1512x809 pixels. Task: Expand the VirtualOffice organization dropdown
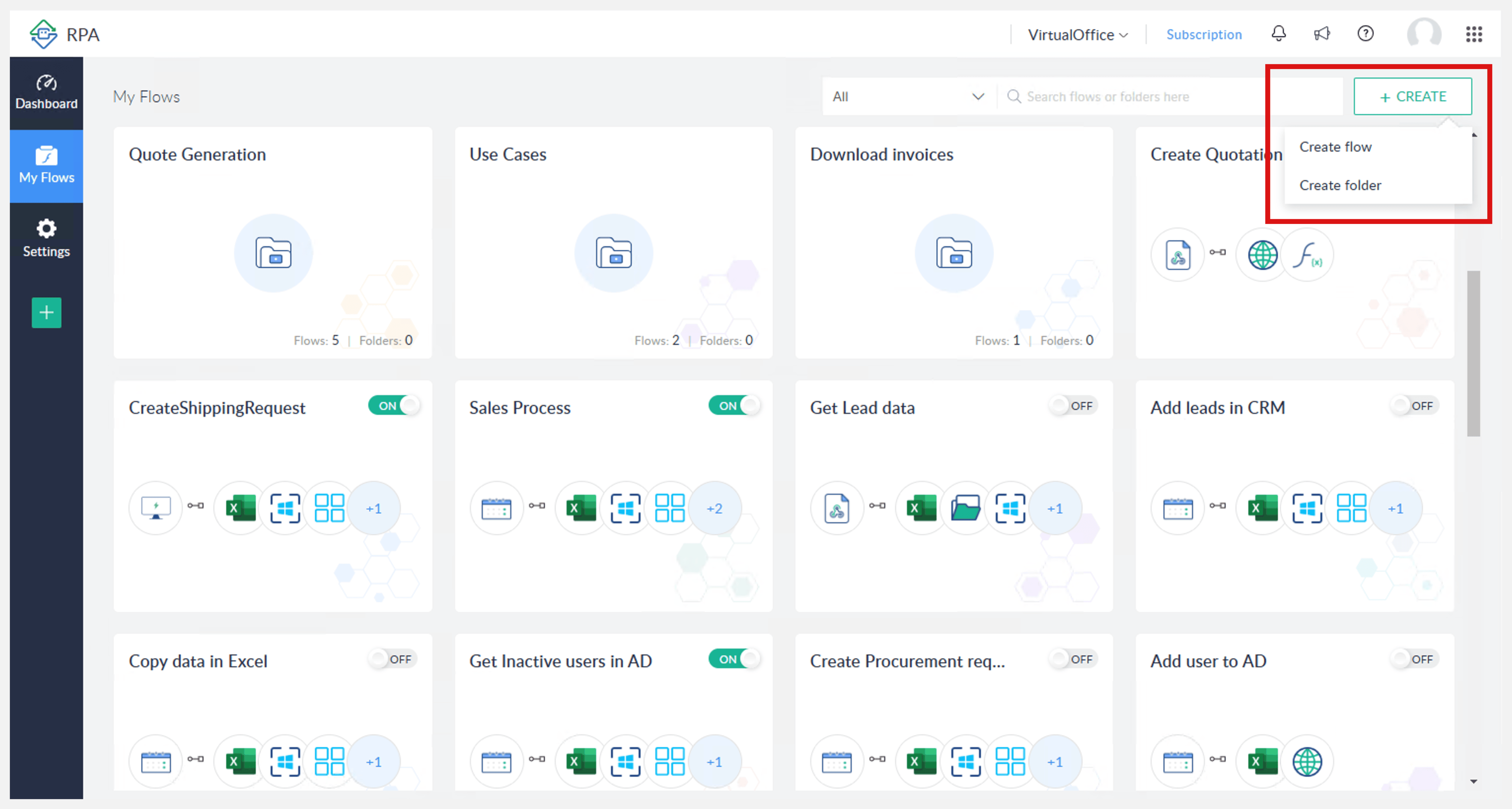click(1078, 34)
